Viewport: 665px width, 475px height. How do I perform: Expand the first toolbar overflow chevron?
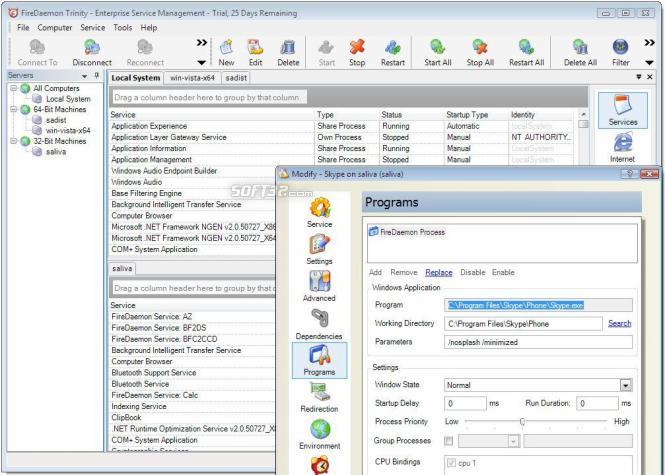[x=201, y=42]
